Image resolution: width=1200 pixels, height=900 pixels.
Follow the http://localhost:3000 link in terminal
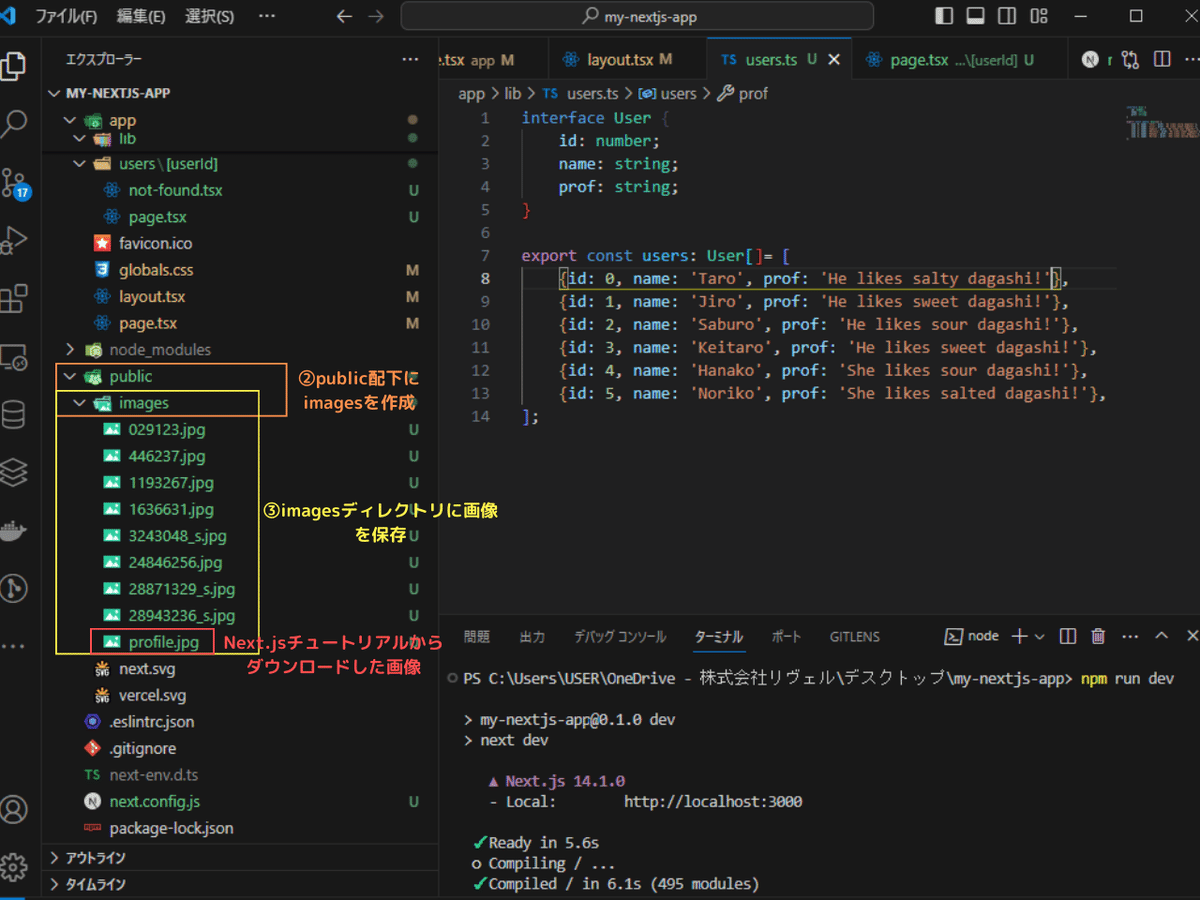click(713, 801)
